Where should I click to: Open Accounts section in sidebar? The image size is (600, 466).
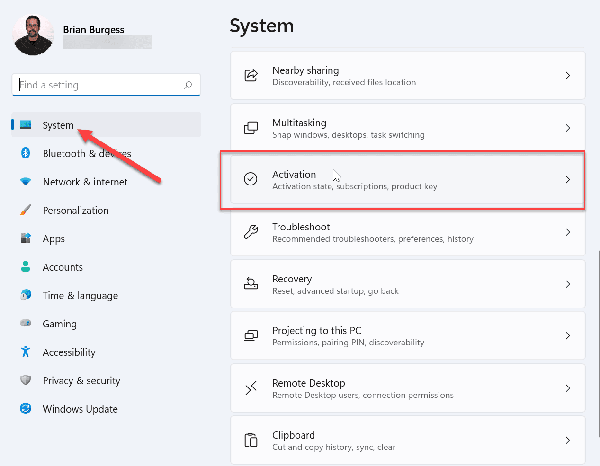pos(62,267)
